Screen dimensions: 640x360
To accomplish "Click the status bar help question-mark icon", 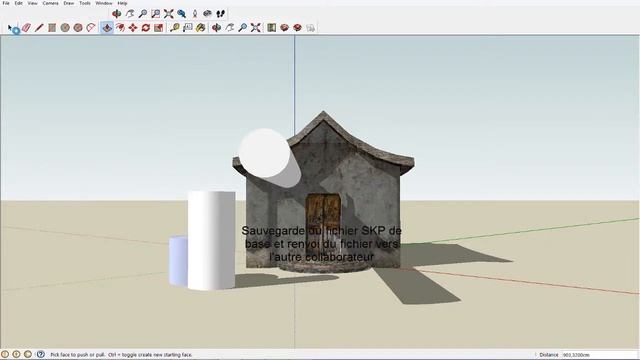I will tap(40, 354).
